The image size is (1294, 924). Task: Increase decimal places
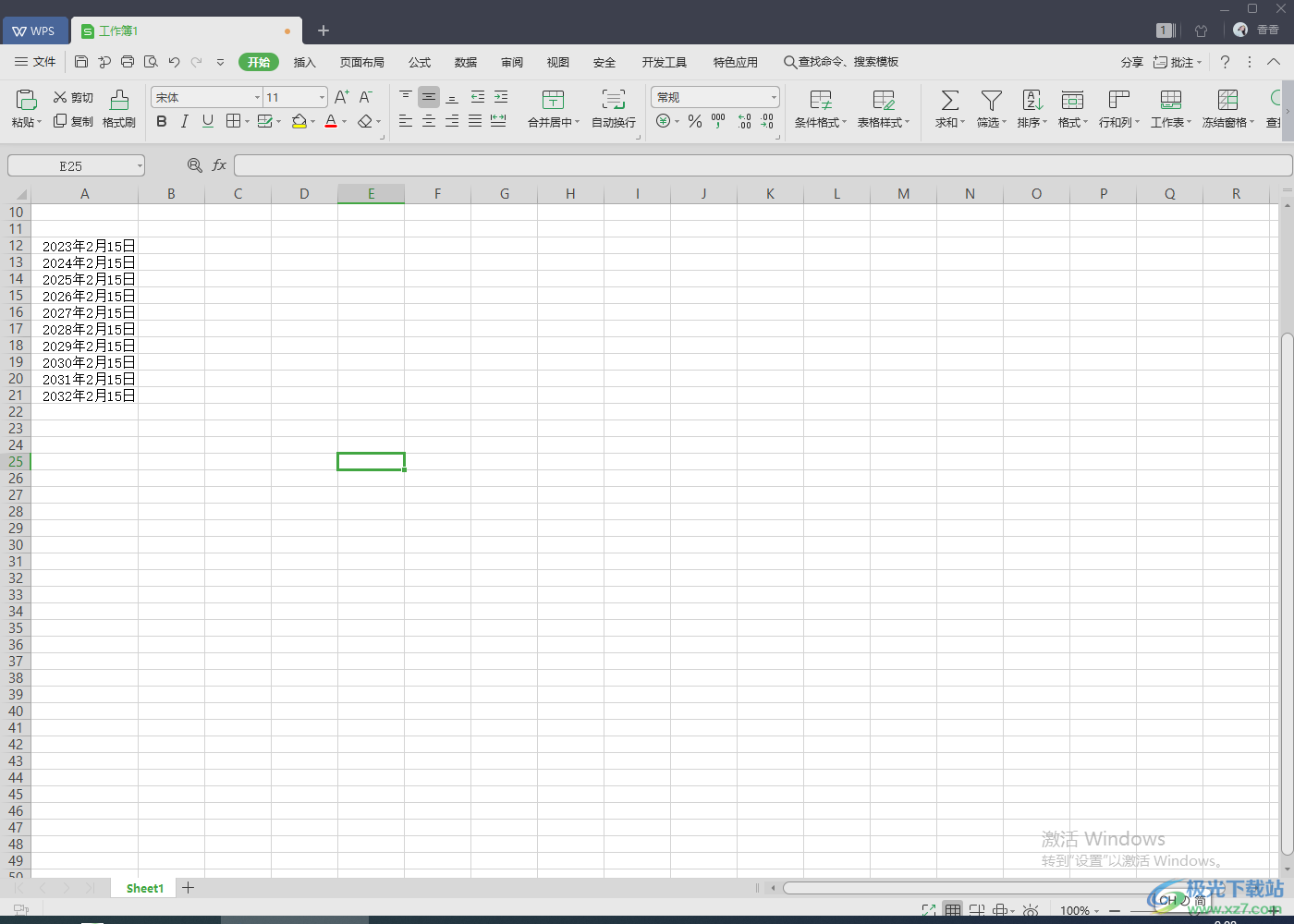[x=745, y=121]
